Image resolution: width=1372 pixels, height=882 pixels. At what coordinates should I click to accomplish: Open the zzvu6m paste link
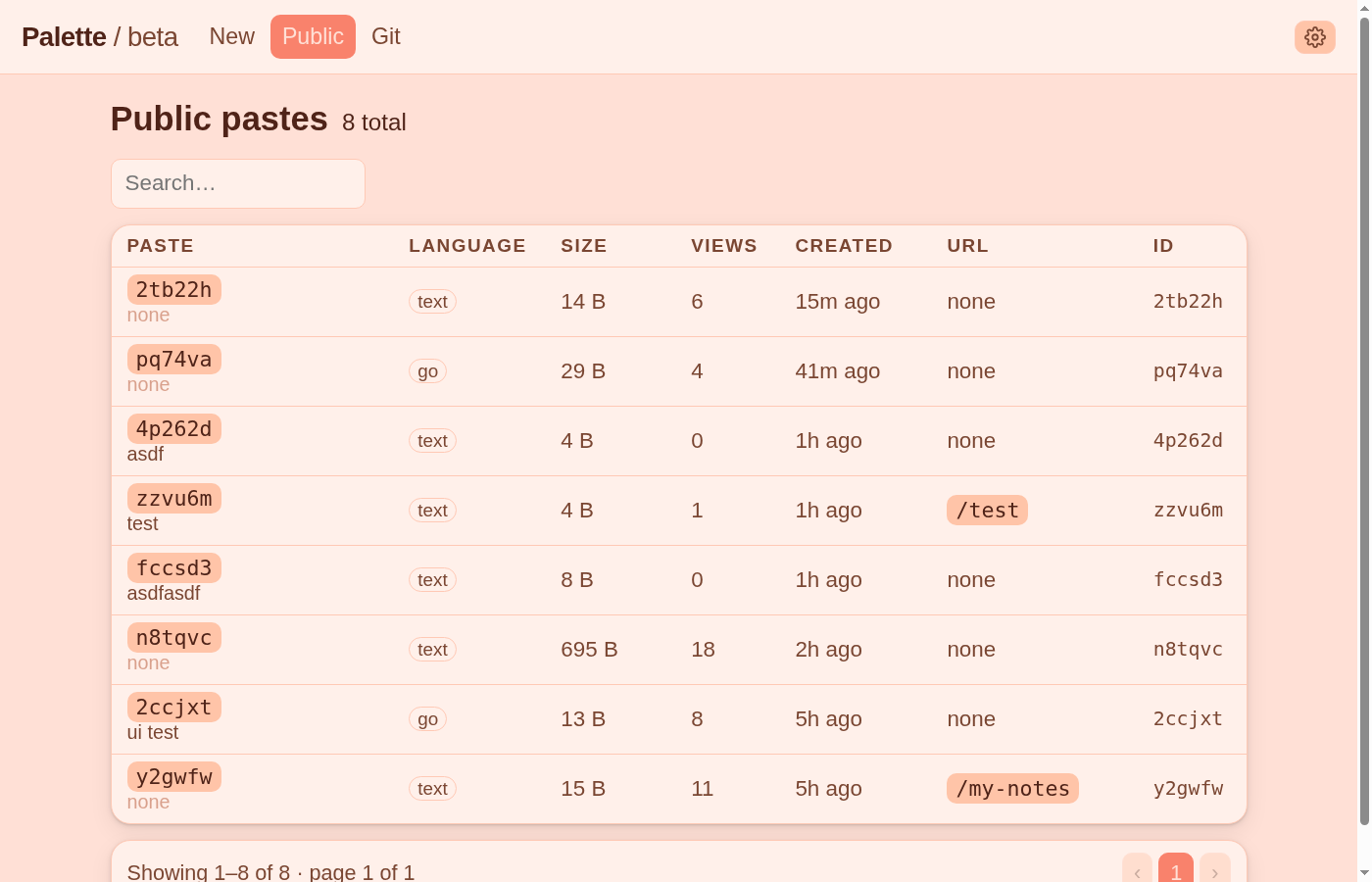(x=174, y=499)
